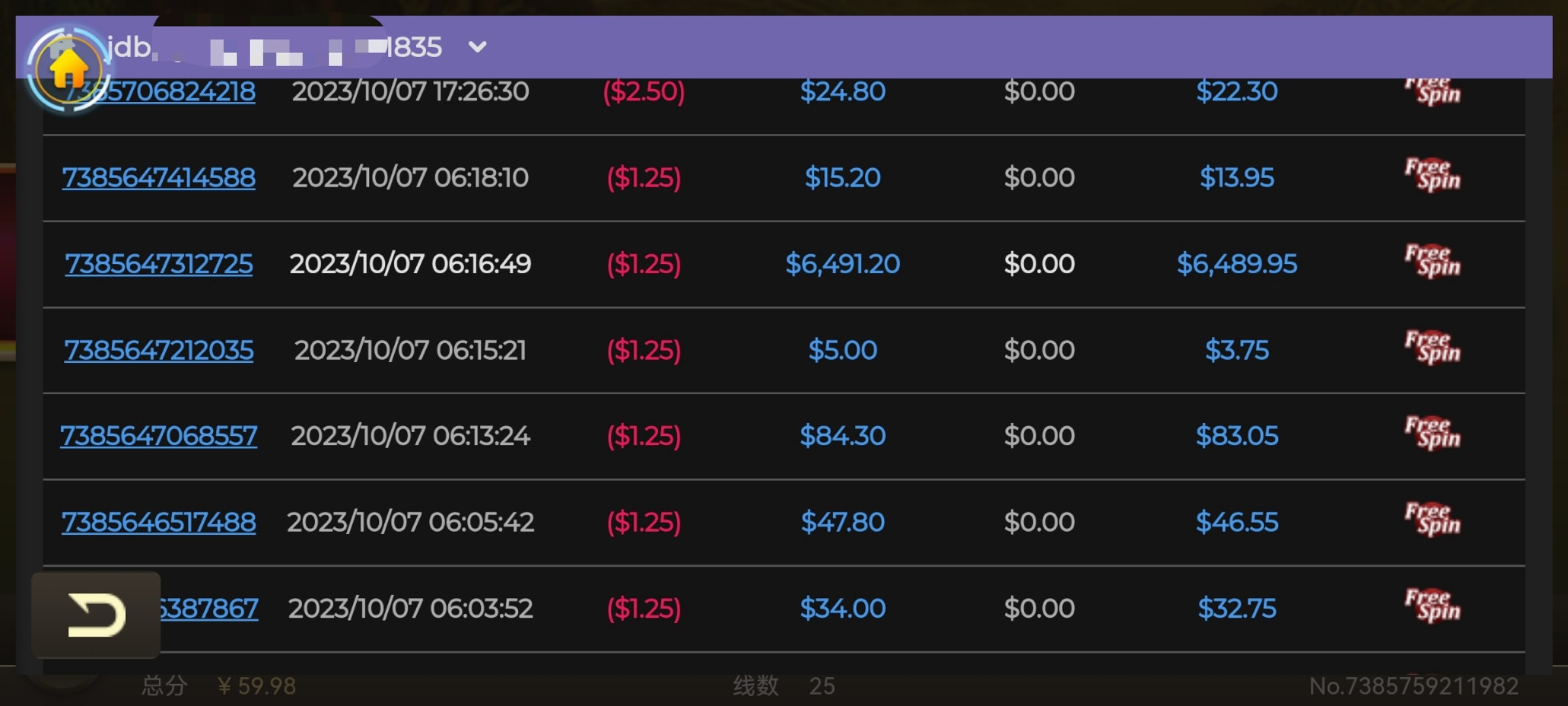
Task: Click the jdb account name header
Action: click(x=274, y=47)
